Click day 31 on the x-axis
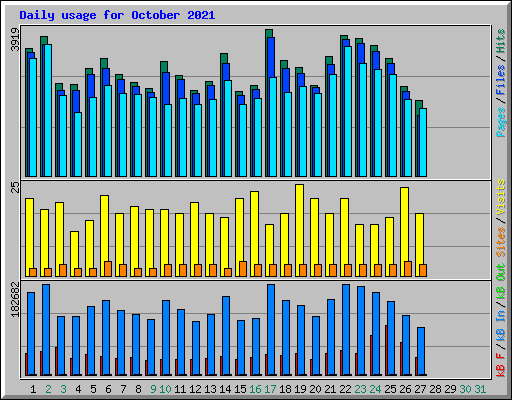Screen dimensions: 512x400 click(x=480, y=389)
